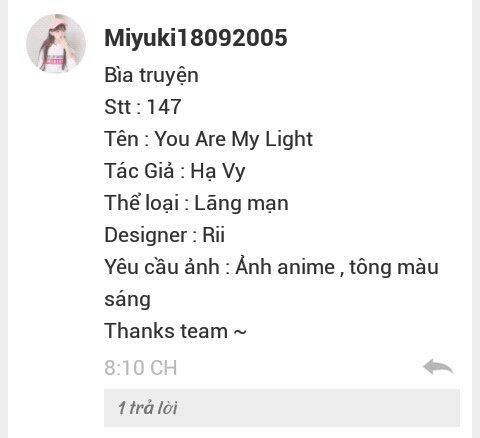
Task: Click the number 147
Action: (164, 107)
